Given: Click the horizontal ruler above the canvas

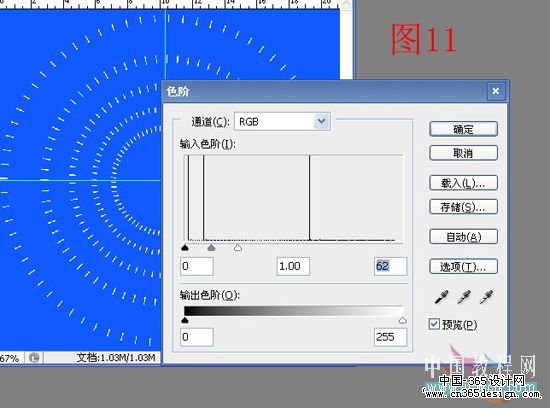Looking at the screenshot, I should [170, 4].
